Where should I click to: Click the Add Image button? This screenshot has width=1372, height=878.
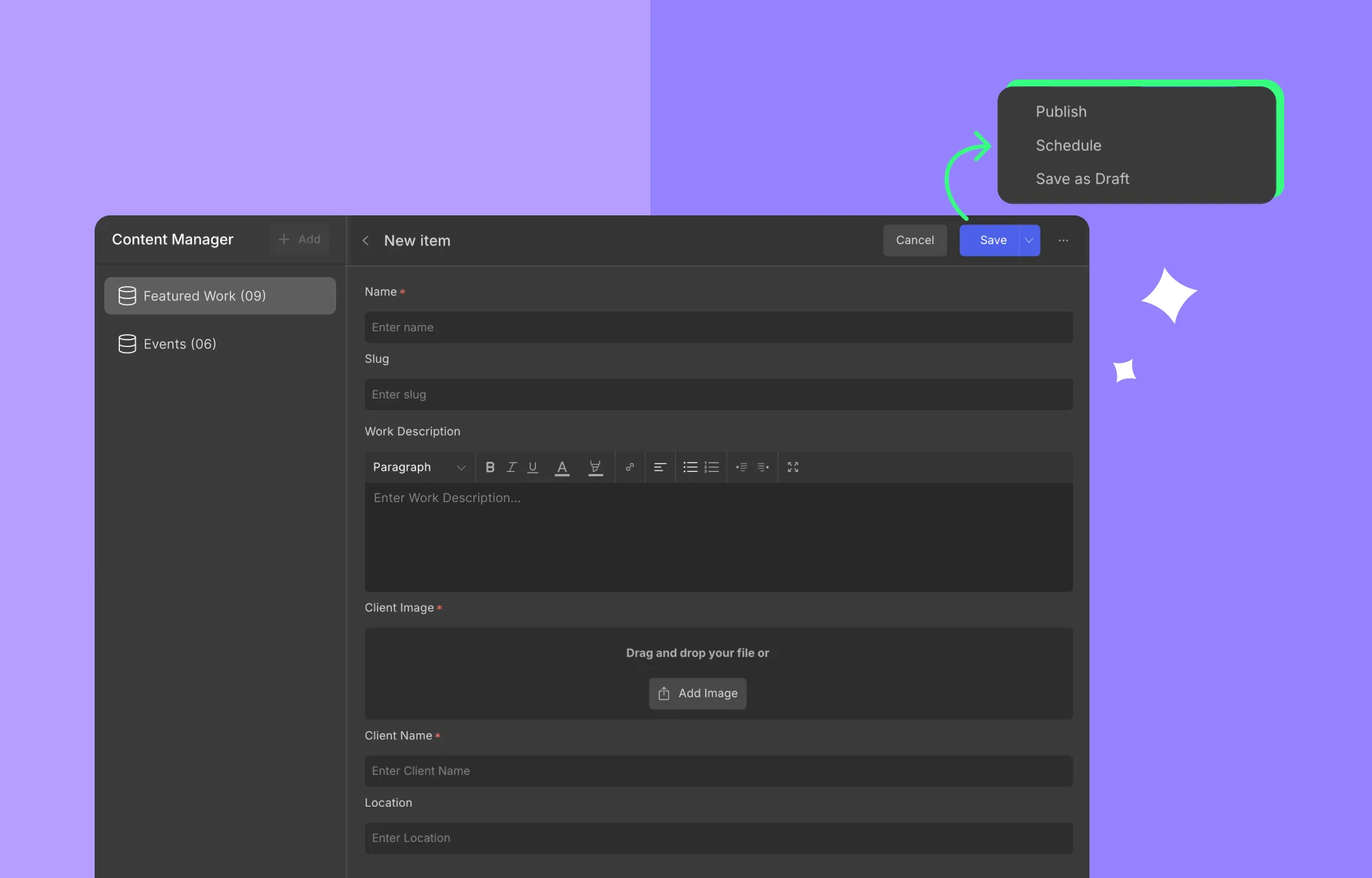click(698, 693)
